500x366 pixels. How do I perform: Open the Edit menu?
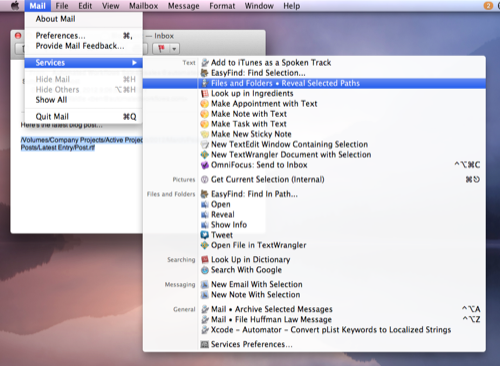(85, 6)
